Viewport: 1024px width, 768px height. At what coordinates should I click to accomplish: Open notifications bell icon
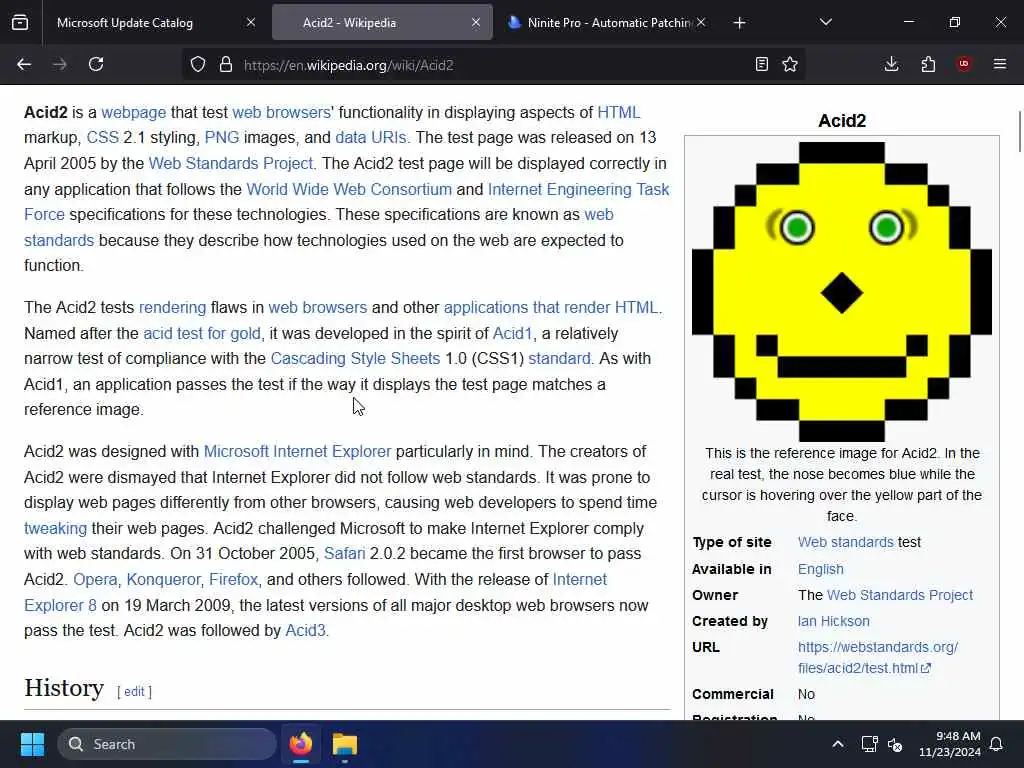997,744
